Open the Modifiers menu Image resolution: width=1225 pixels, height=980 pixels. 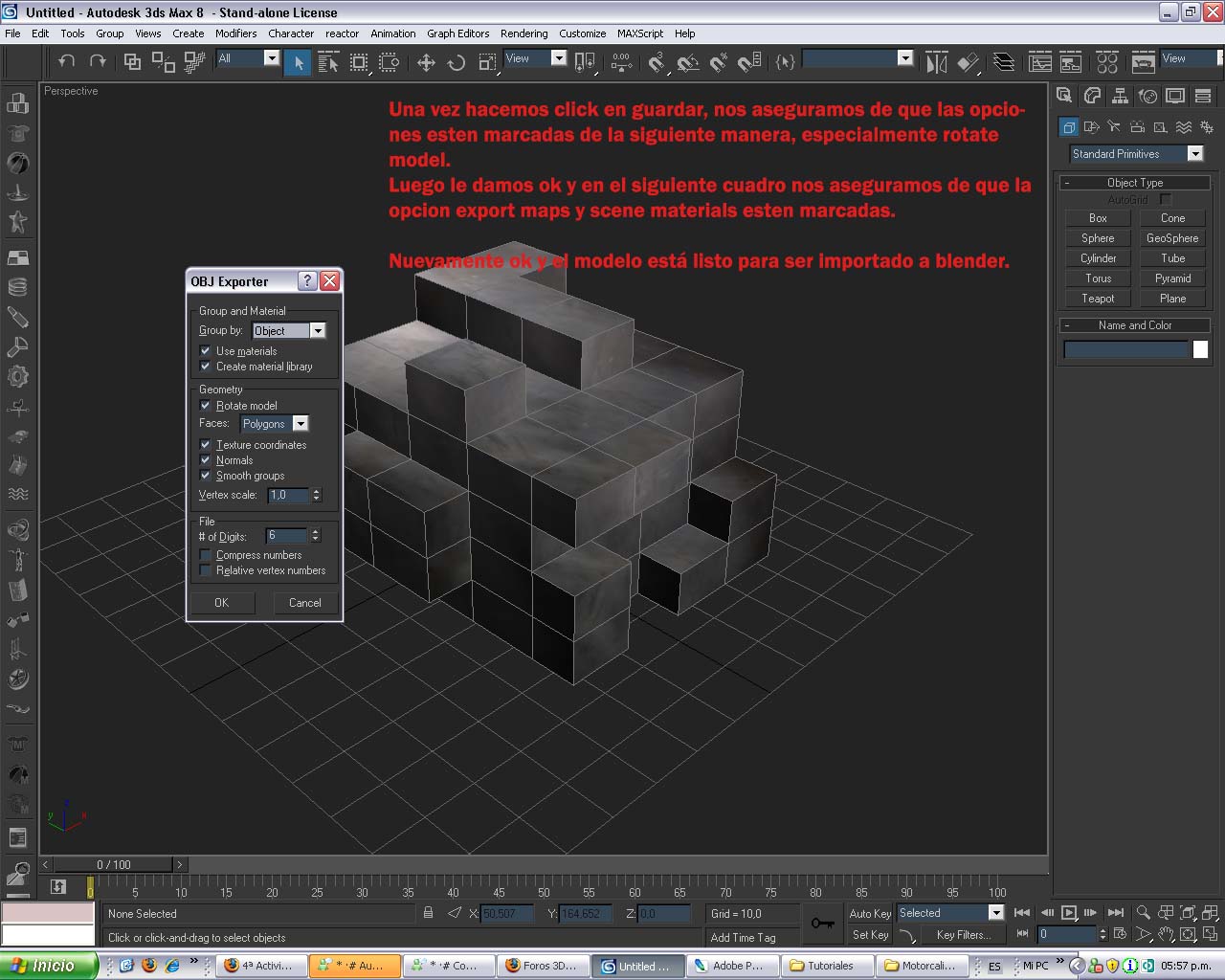[235, 33]
